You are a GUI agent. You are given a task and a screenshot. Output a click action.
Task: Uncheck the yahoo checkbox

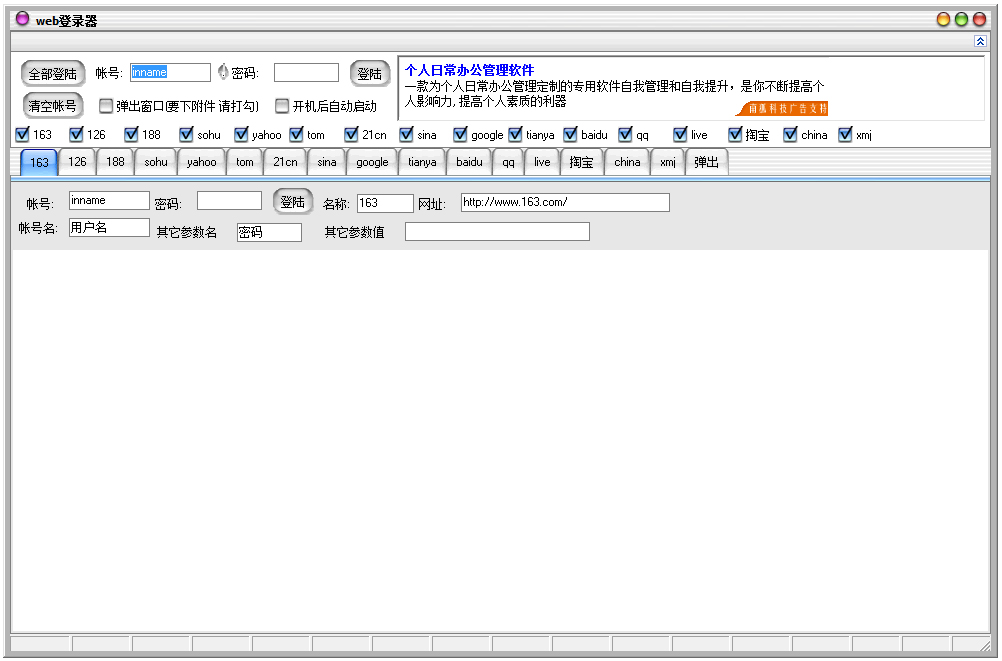(240, 134)
